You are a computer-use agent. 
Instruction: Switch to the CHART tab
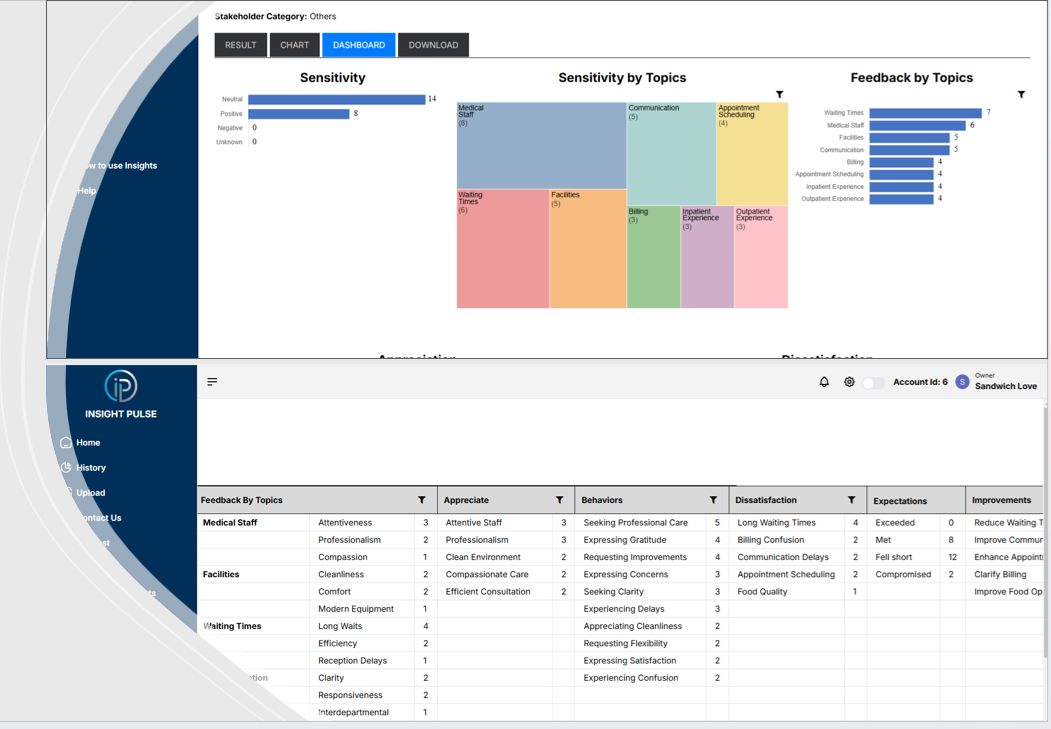click(294, 44)
